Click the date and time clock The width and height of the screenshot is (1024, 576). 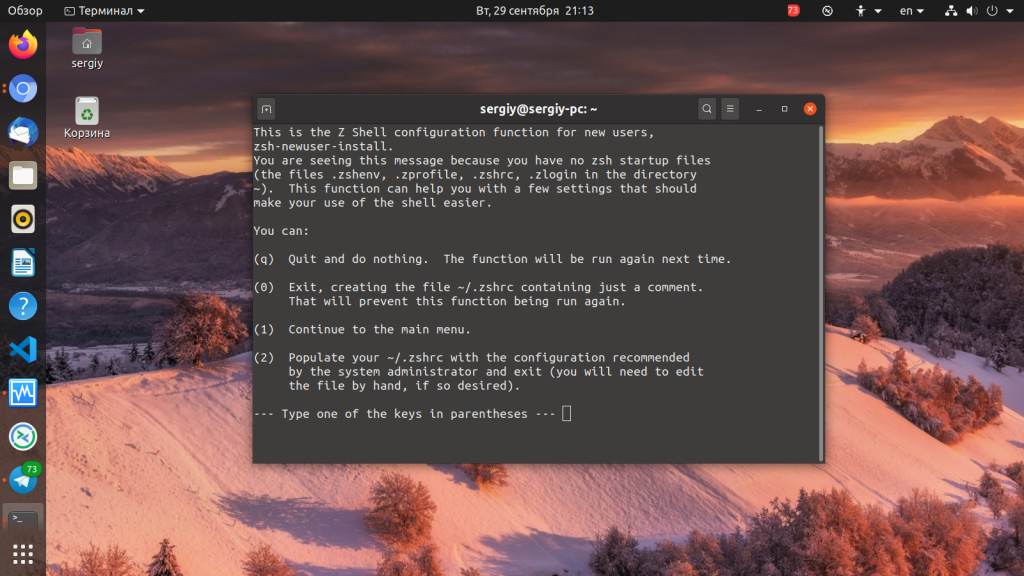[535, 11]
